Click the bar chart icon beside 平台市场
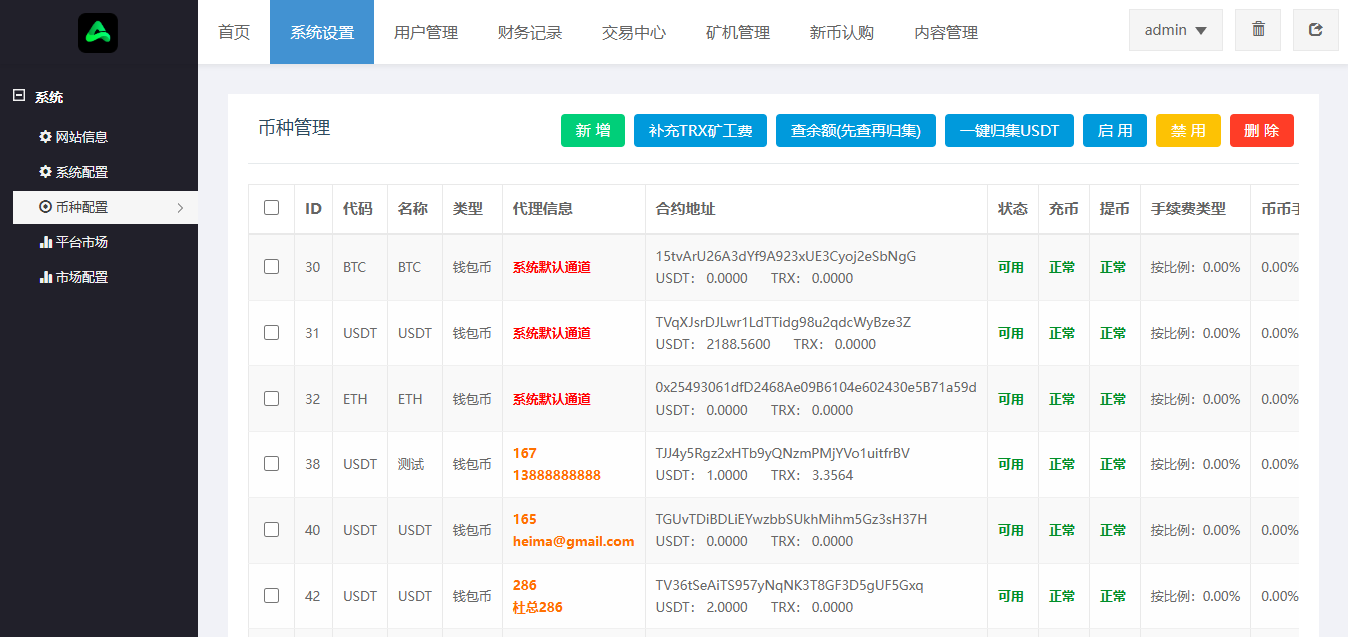 (45, 242)
